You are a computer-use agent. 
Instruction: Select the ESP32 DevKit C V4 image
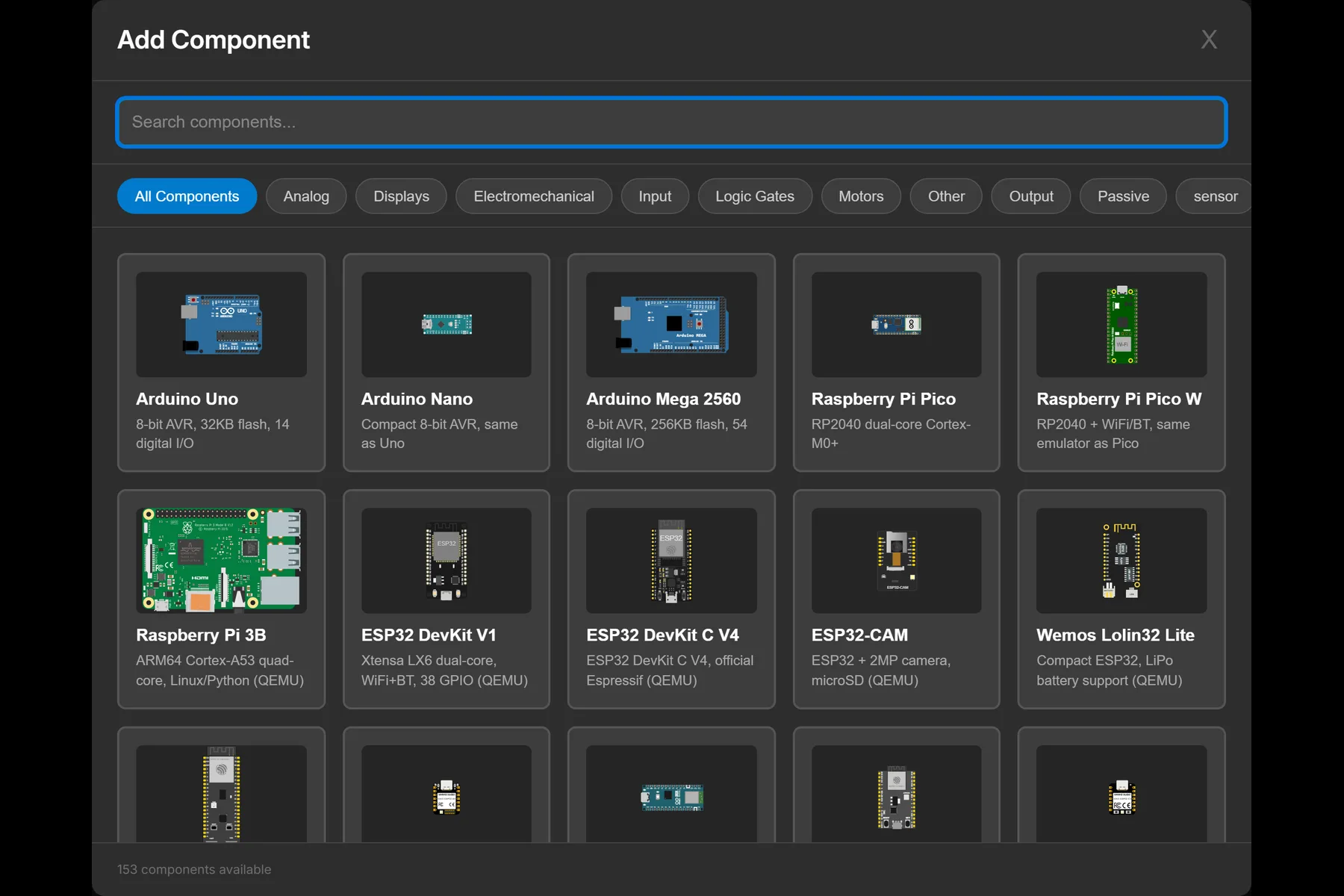tap(671, 561)
